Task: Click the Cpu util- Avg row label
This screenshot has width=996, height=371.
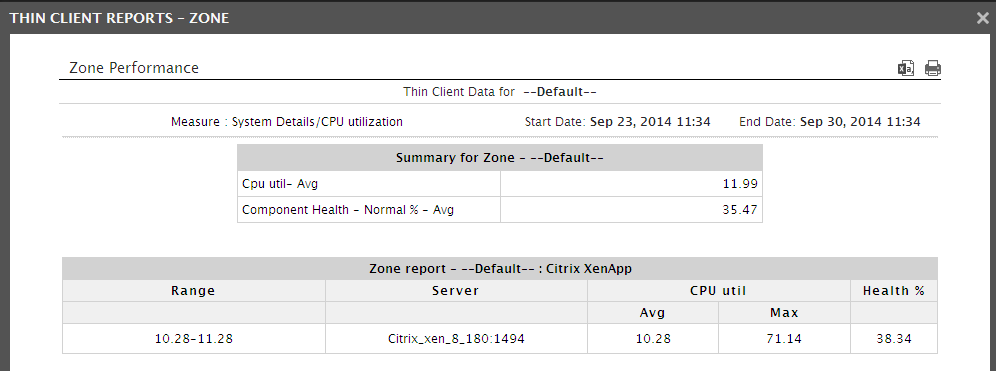Action: pos(280,184)
